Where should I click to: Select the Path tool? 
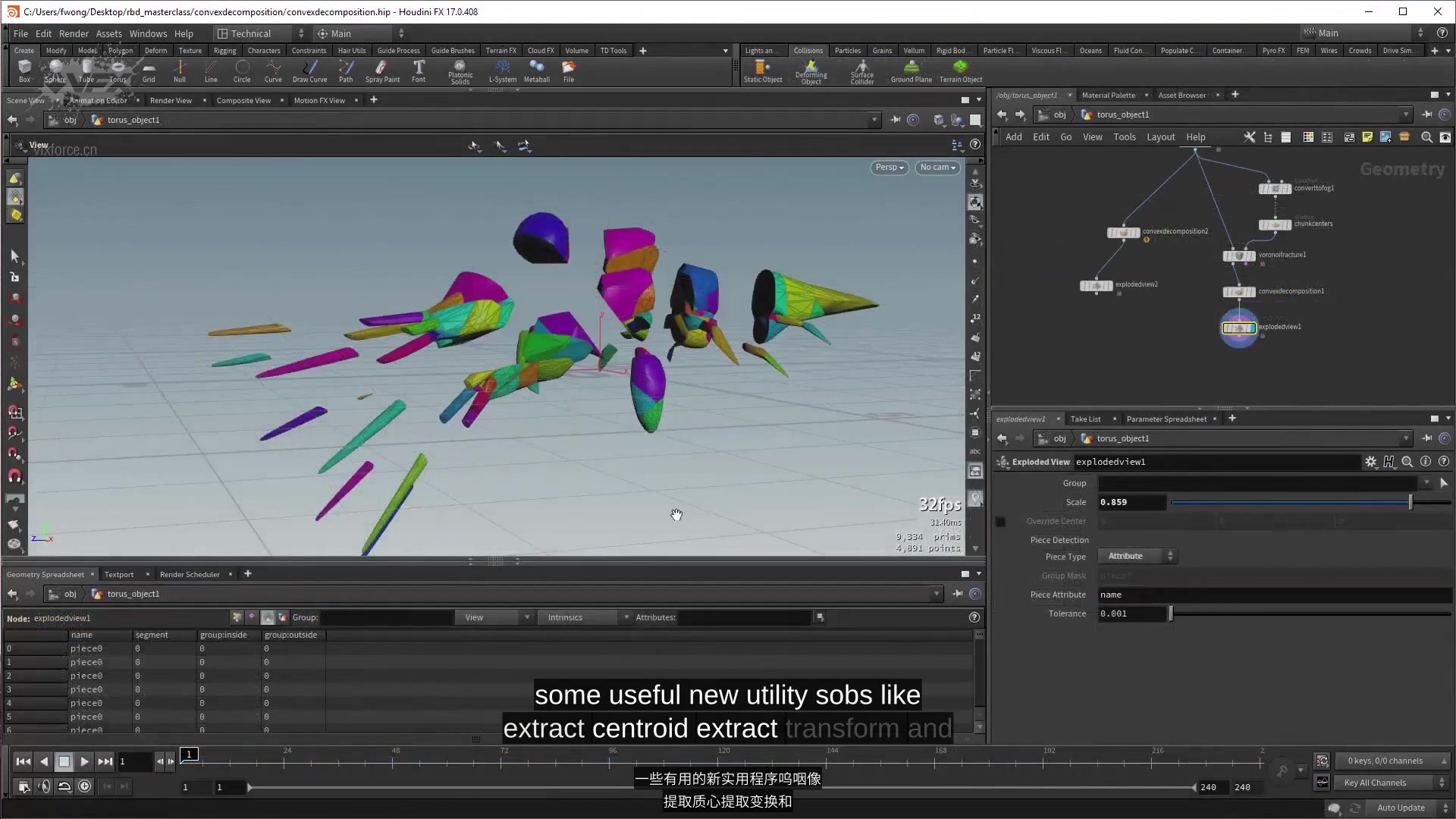click(344, 71)
